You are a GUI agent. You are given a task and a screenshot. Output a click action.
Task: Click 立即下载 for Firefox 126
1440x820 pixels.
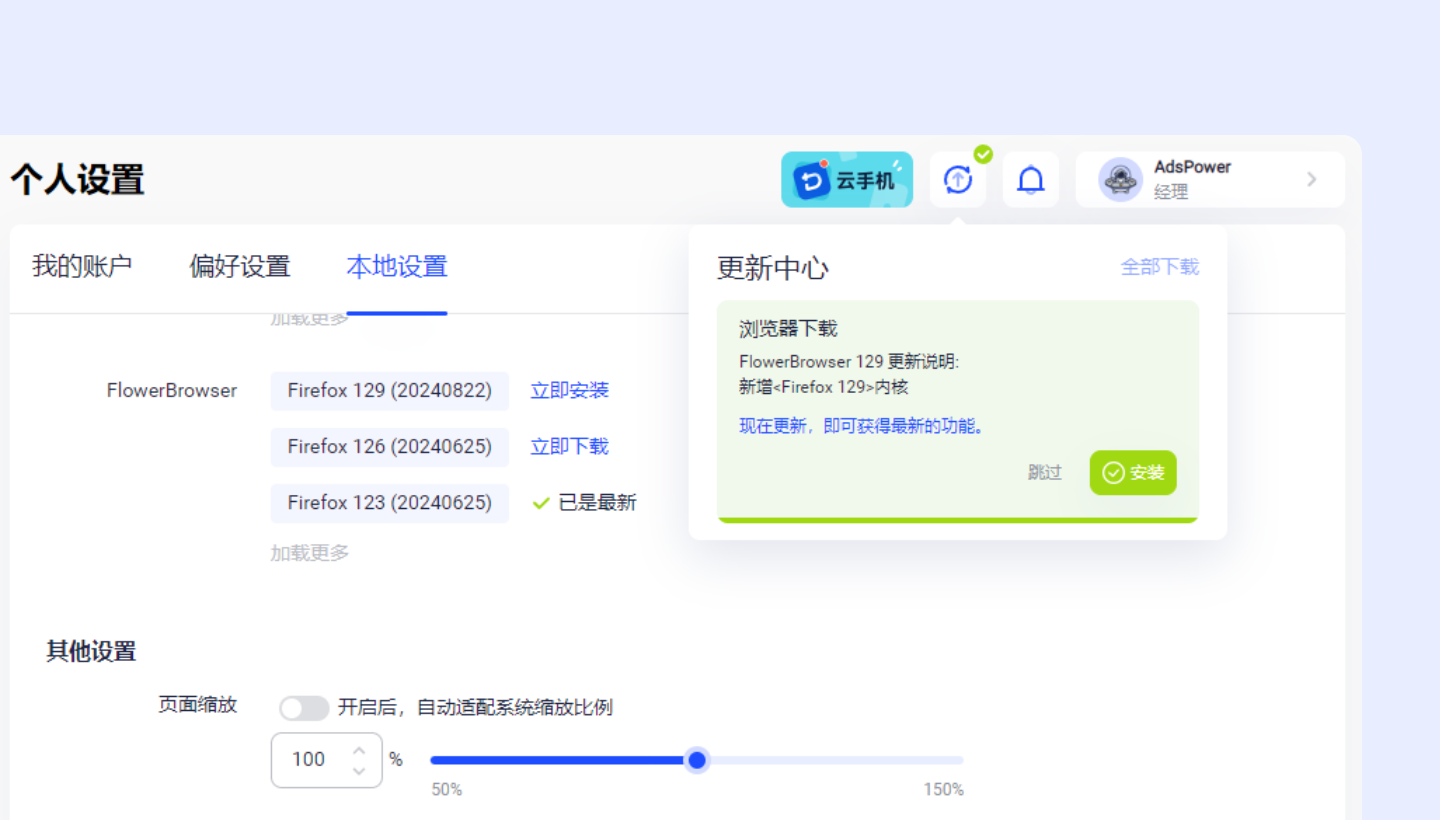(x=570, y=447)
